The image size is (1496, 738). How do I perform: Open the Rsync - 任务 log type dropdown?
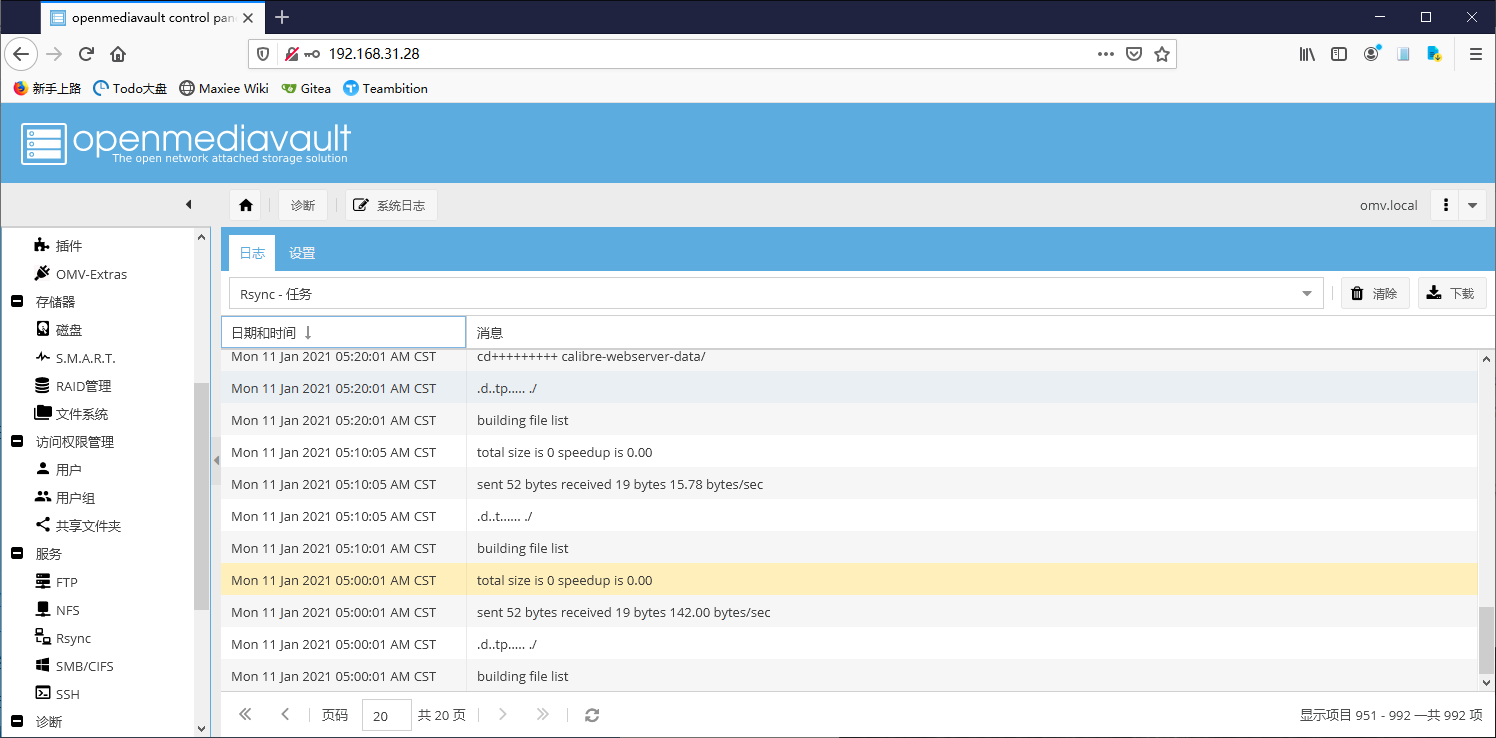click(x=1306, y=292)
